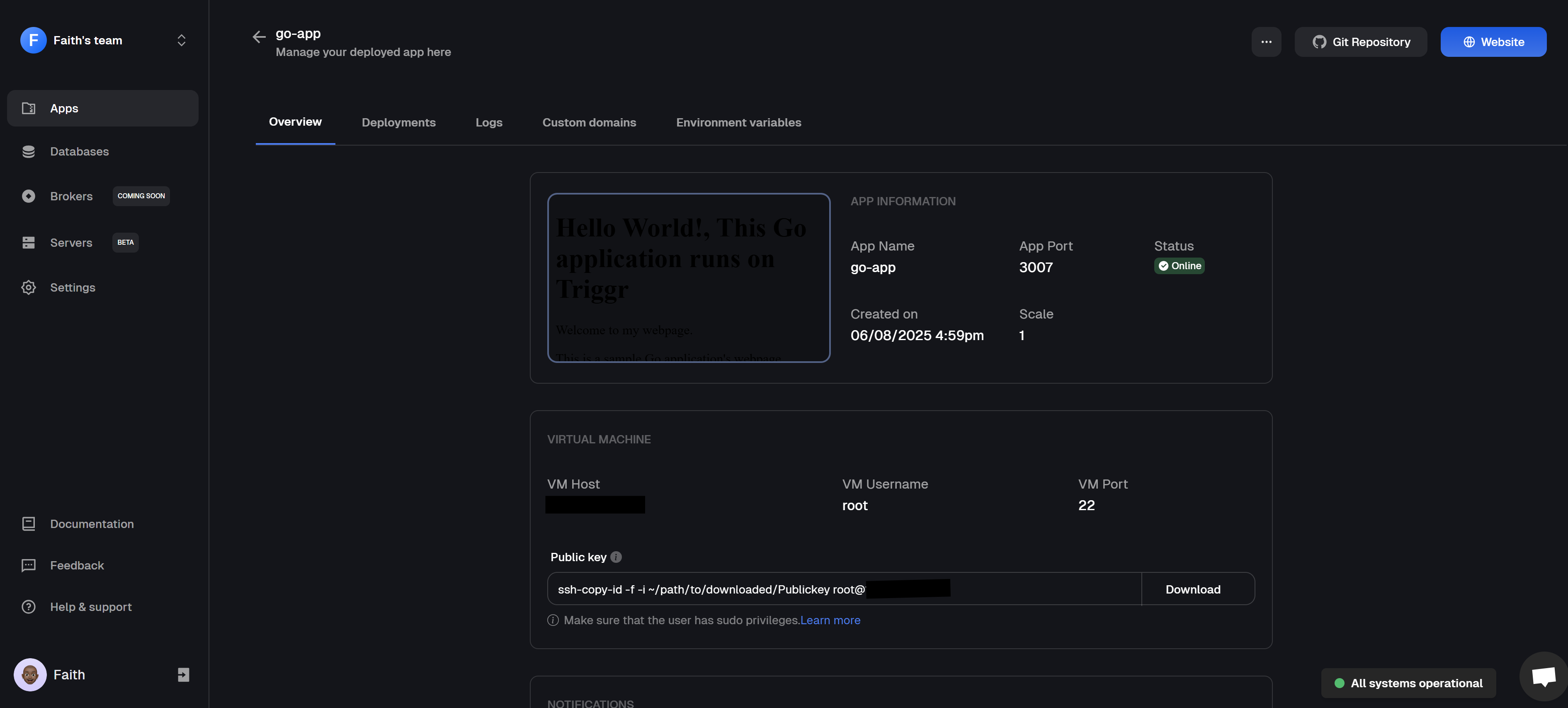Click the Public key info icon

click(616, 557)
